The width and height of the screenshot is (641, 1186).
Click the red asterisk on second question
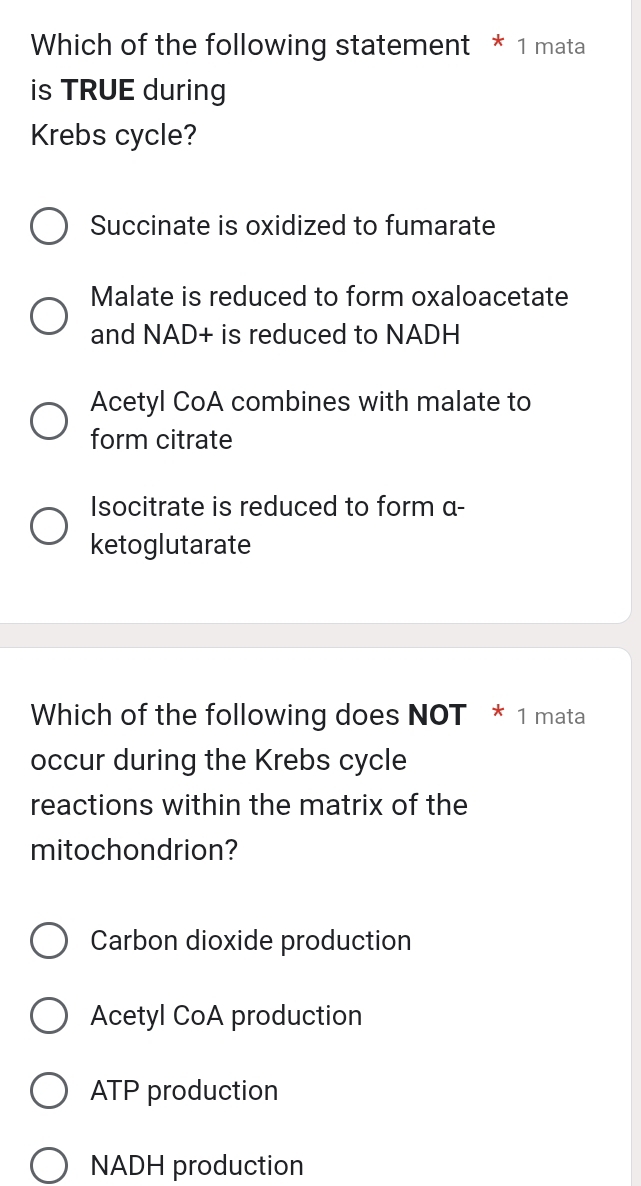pyautogui.click(x=497, y=716)
